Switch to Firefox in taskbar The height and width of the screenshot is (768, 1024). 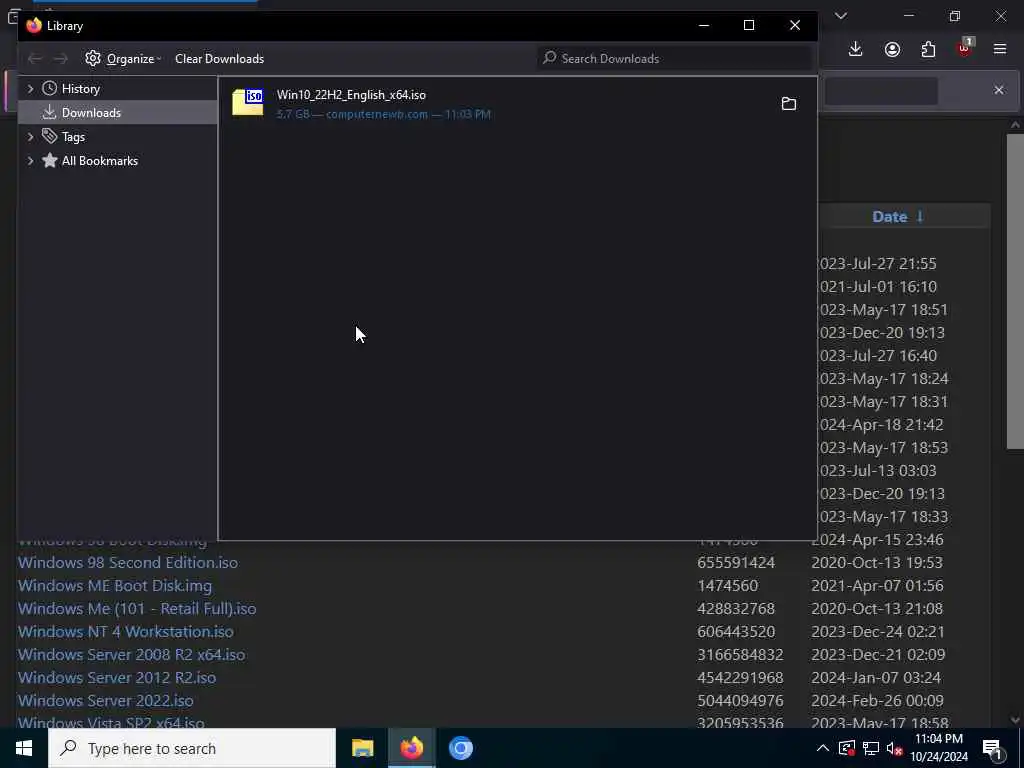coord(412,748)
